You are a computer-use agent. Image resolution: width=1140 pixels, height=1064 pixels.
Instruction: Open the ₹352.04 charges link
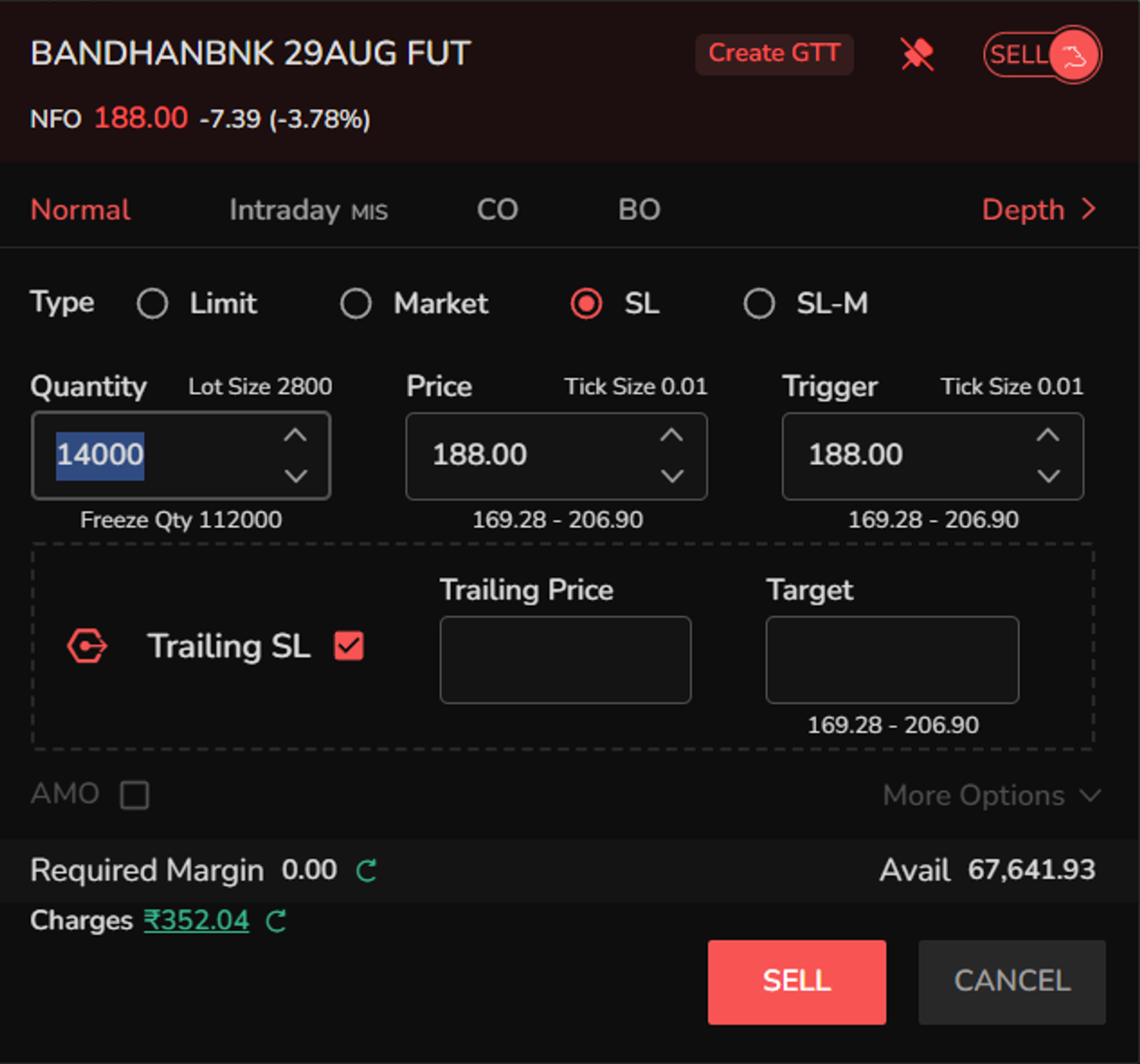196,921
